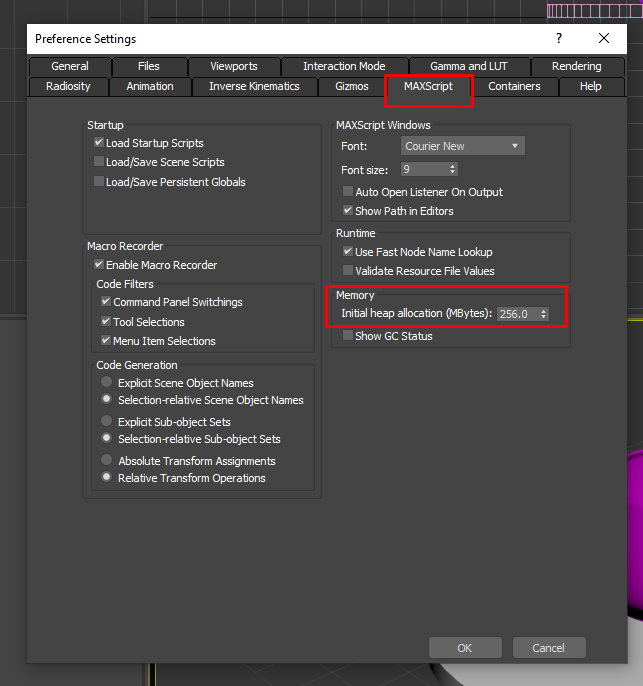Open the Containers tab
The width and height of the screenshot is (643, 686).
click(x=514, y=86)
